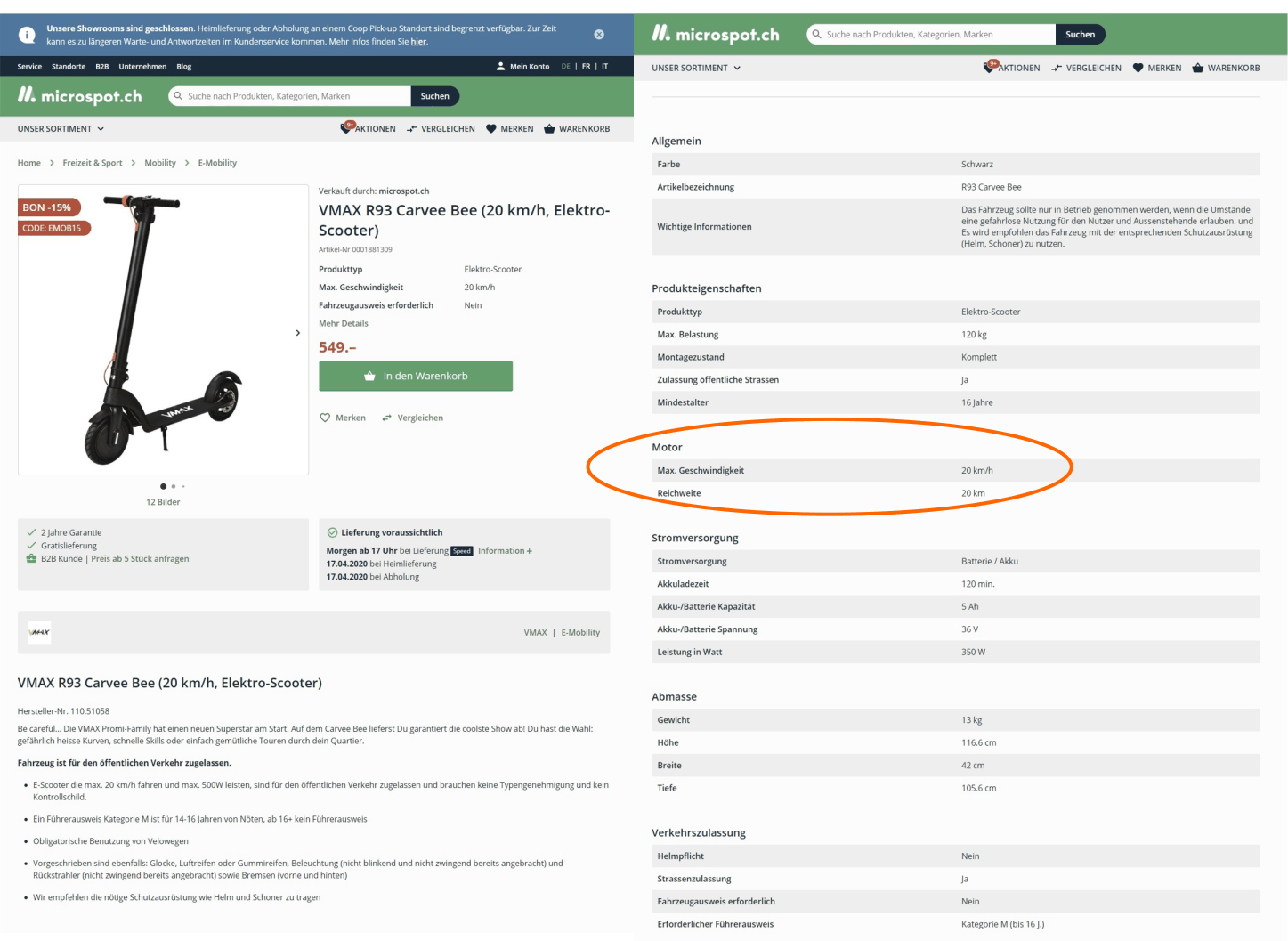Image resolution: width=1288 pixels, height=941 pixels.
Task: Click the info icon in the banner
Action: [28, 35]
